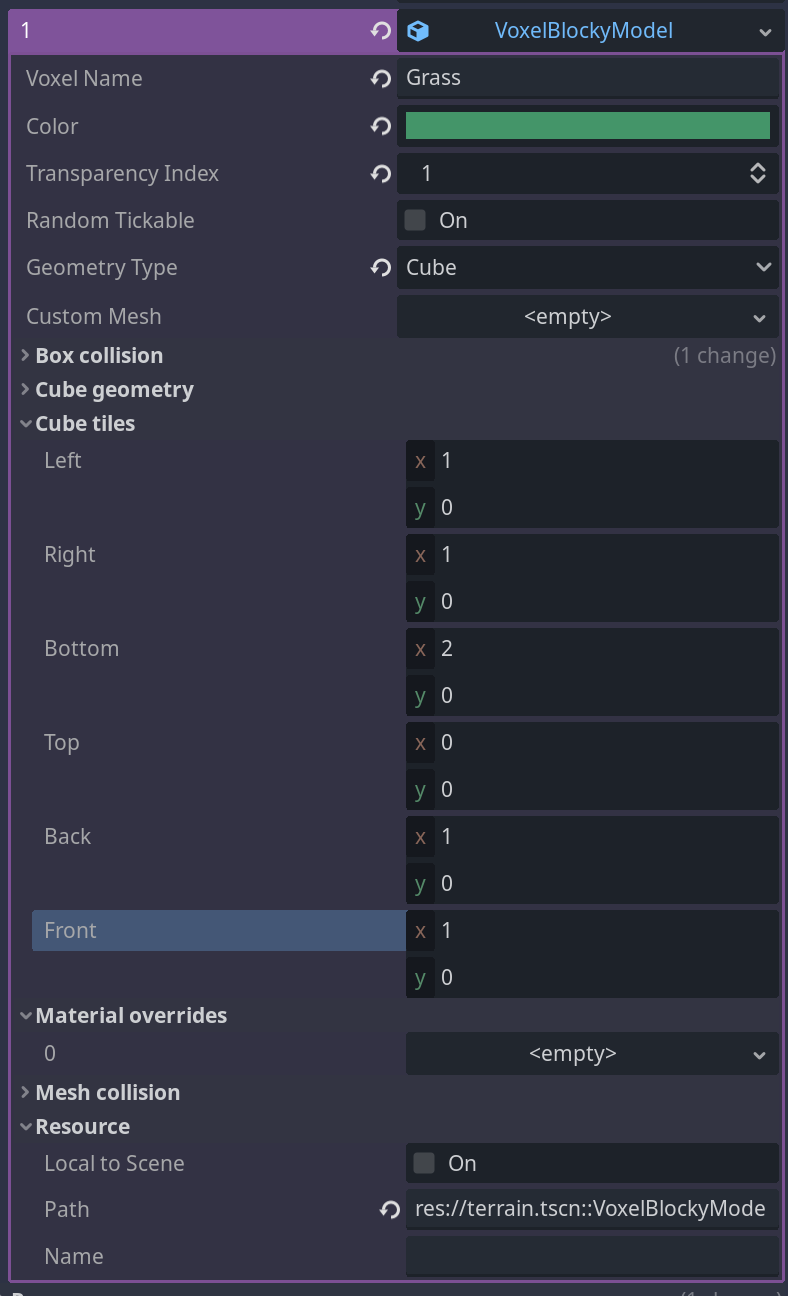Viewport: 788px width, 1296px height.
Task: Revert the resource Path property
Action: coord(388,1209)
